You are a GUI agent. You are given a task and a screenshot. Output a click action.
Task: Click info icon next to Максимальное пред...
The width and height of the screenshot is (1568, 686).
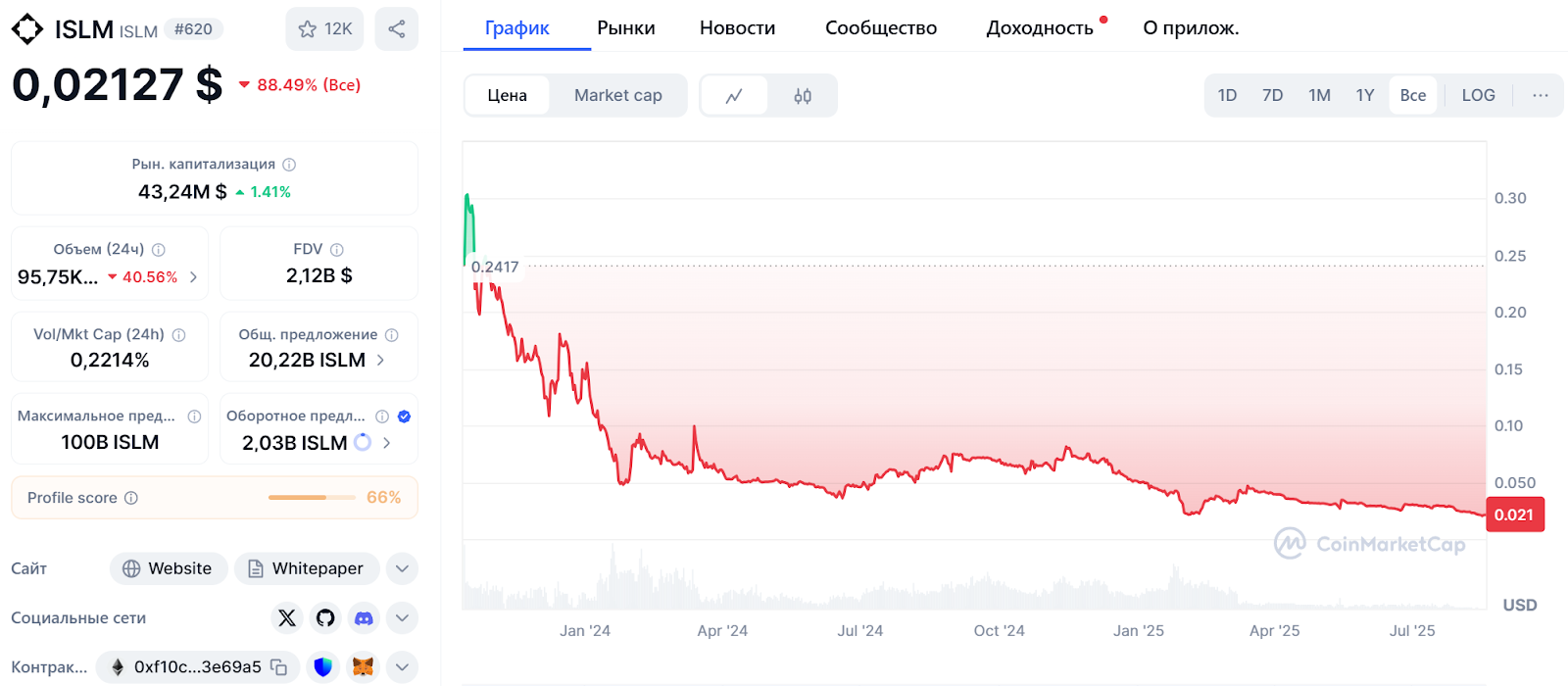(194, 416)
